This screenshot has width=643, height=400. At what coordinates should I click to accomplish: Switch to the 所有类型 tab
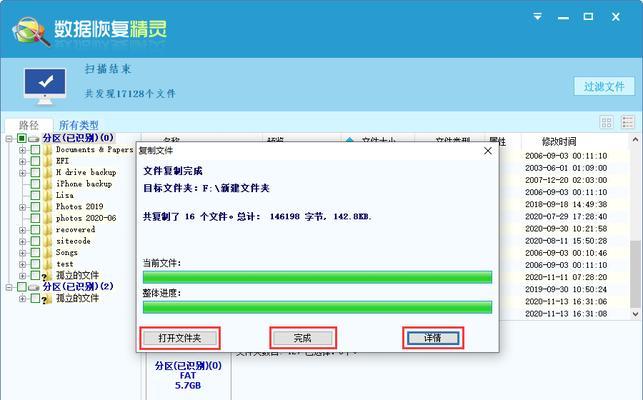pos(79,125)
